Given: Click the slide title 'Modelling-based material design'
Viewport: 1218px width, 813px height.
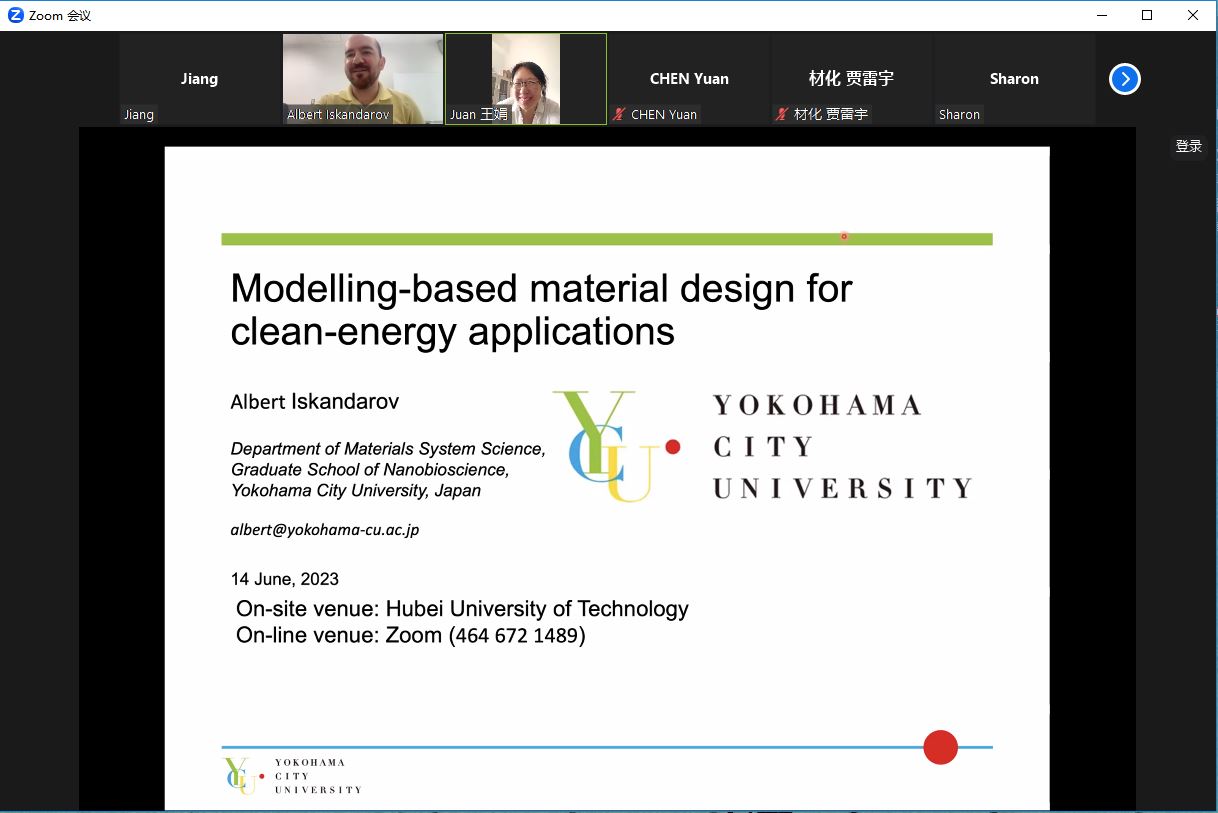Looking at the screenshot, I should click(541, 289).
